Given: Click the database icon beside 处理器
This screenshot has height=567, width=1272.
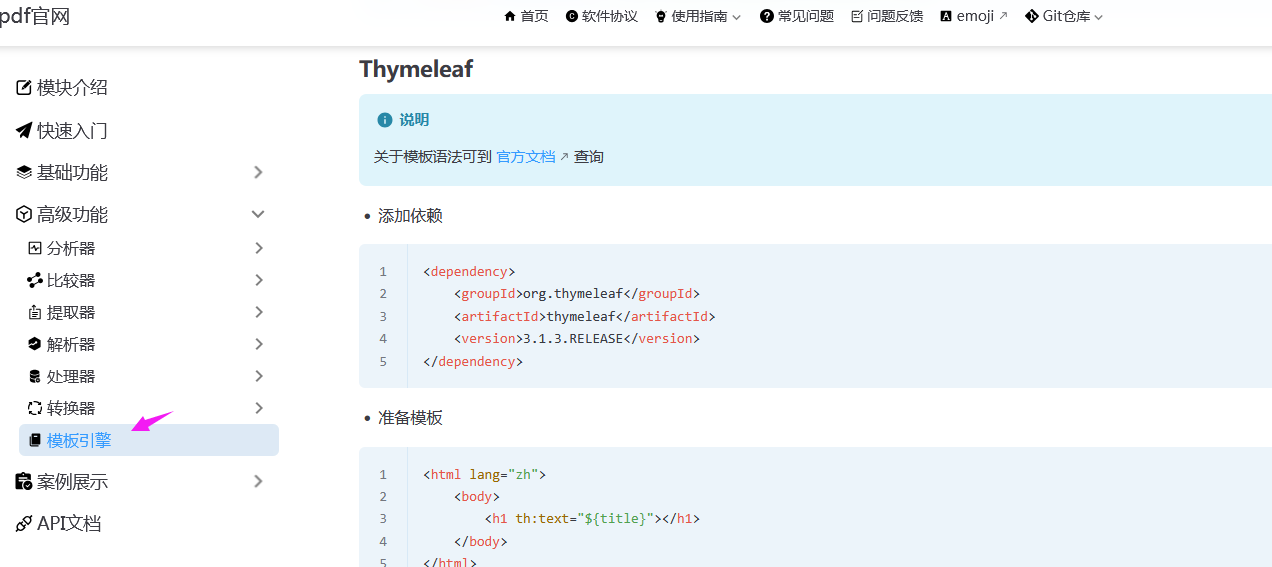Looking at the screenshot, I should click(35, 376).
